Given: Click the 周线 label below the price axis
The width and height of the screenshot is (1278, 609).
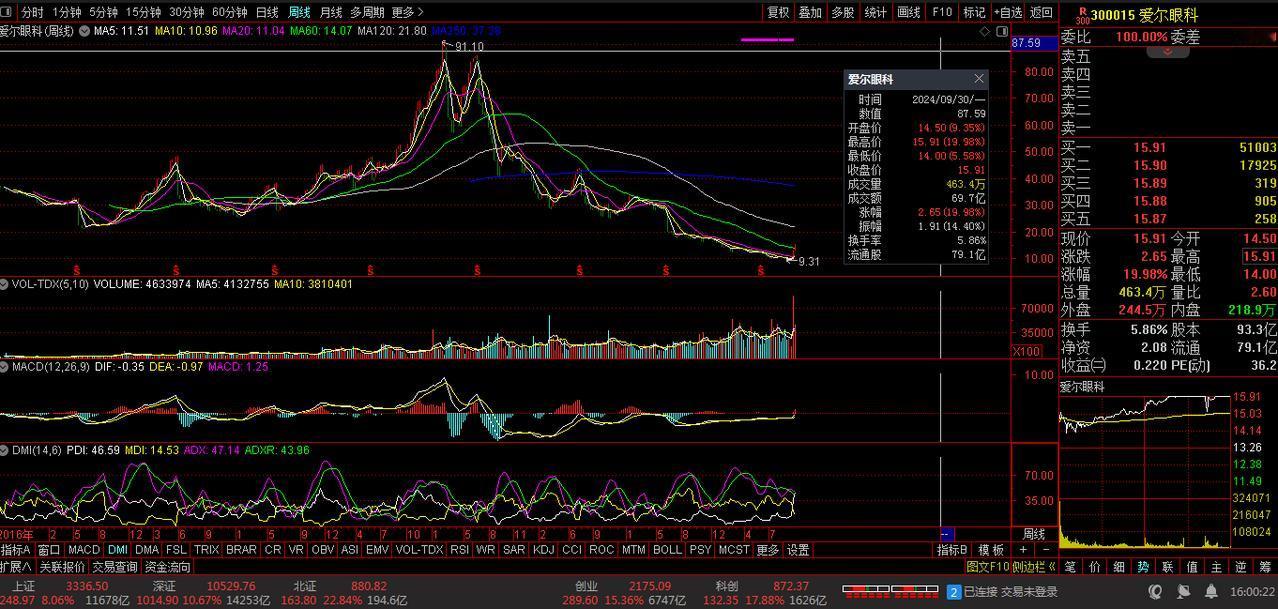Looking at the screenshot, I should point(1033,534).
